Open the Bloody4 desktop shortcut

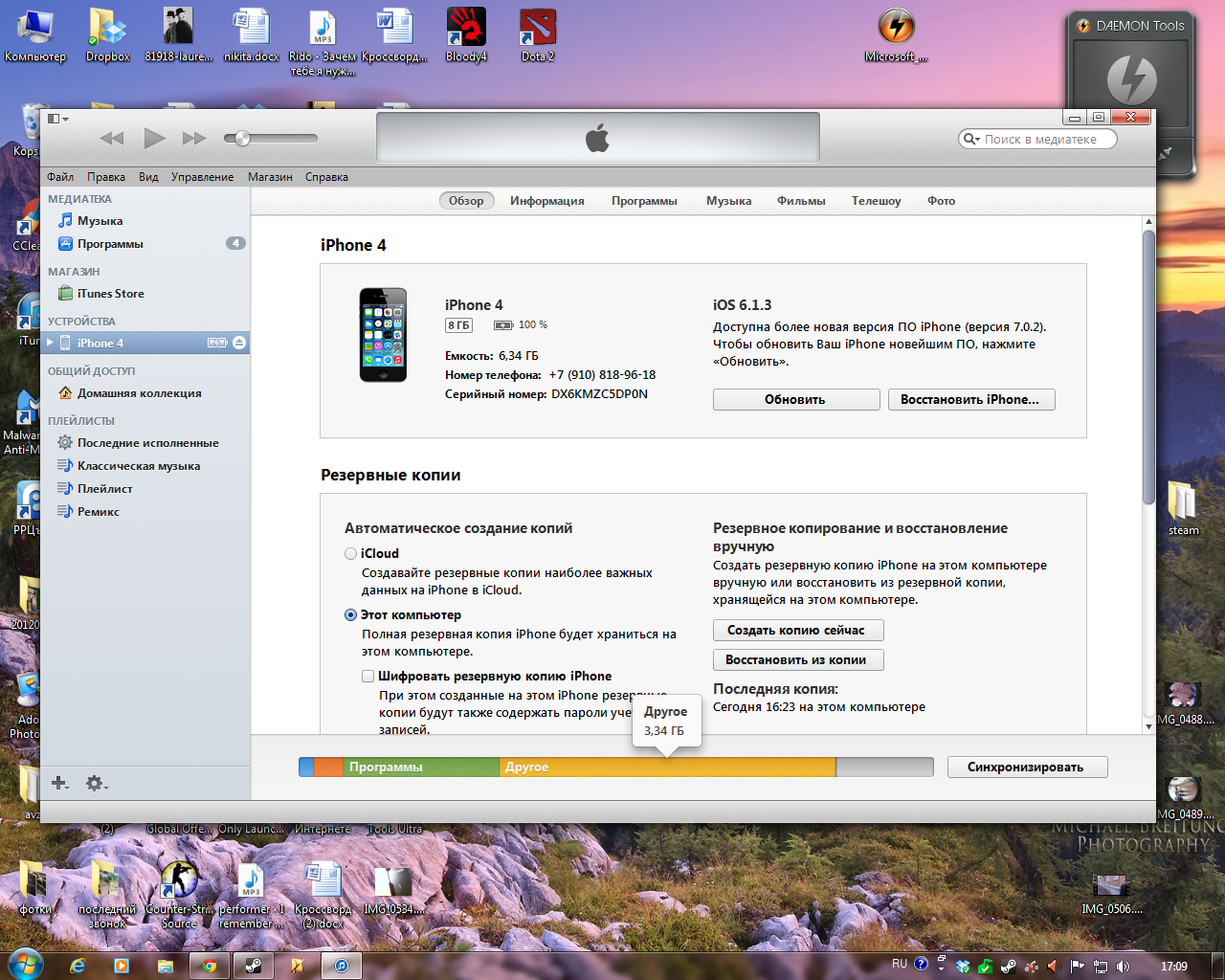466,36
